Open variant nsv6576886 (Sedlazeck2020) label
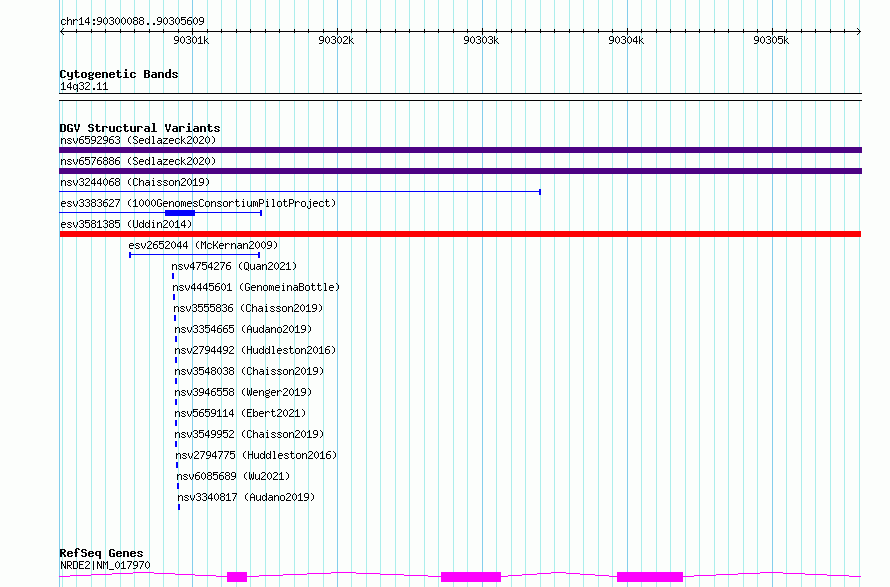This screenshot has height=587, width=890. pos(138,161)
